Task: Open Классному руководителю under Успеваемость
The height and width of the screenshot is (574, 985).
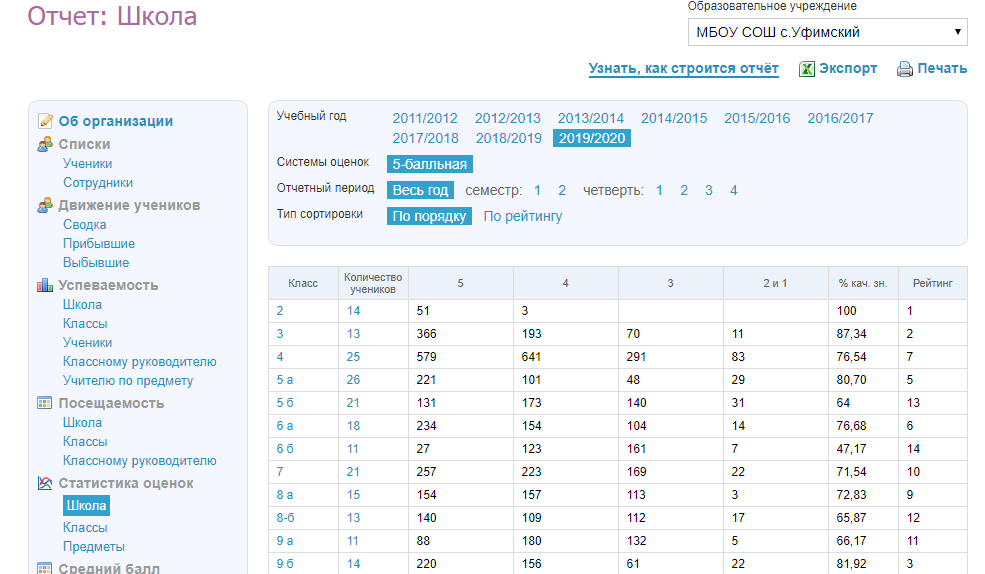Action: click(x=139, y=362)
